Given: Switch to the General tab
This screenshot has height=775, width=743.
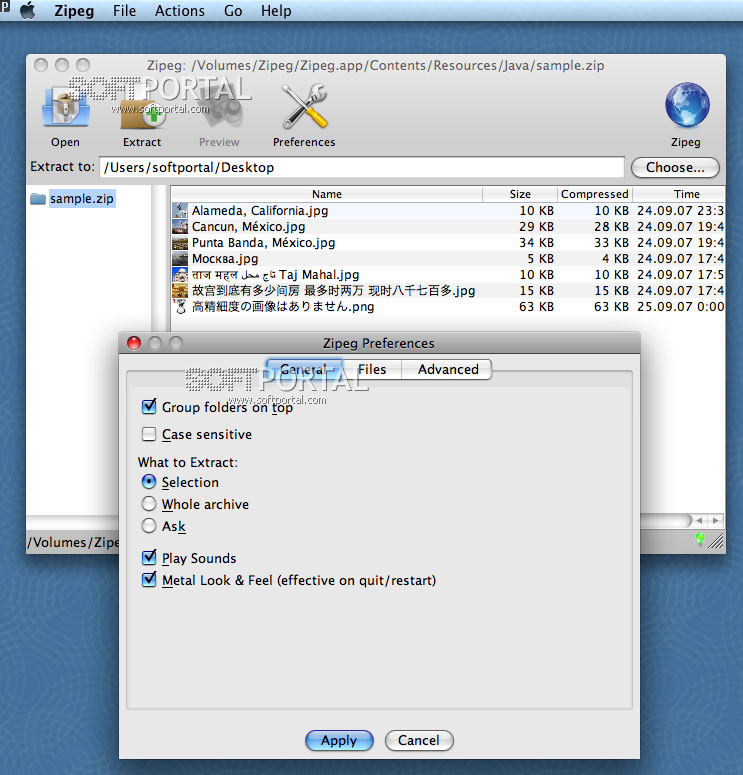Looking at the screenshot, I should point(304,369).
